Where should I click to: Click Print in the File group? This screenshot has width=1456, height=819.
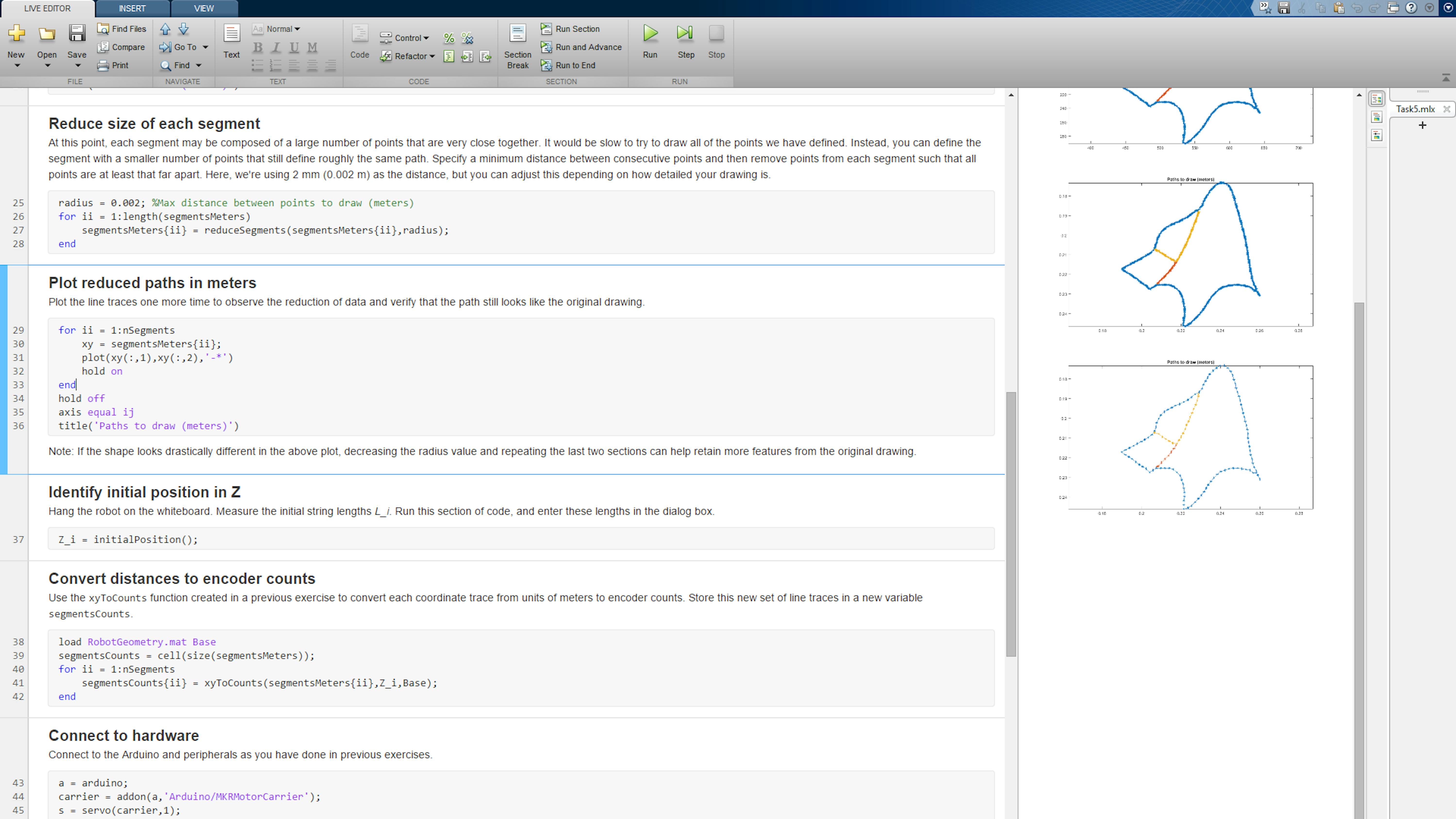113,65
